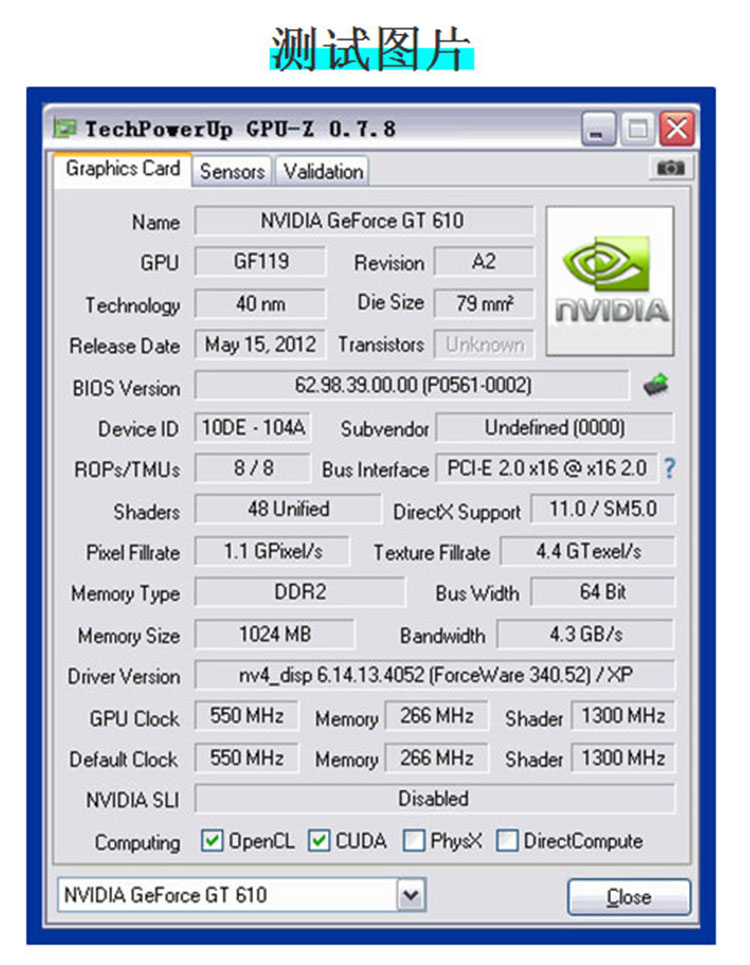Viewport: 750px width, 965px height.
Task: Minimize the GPU-Z window
Action: point(598,129)
